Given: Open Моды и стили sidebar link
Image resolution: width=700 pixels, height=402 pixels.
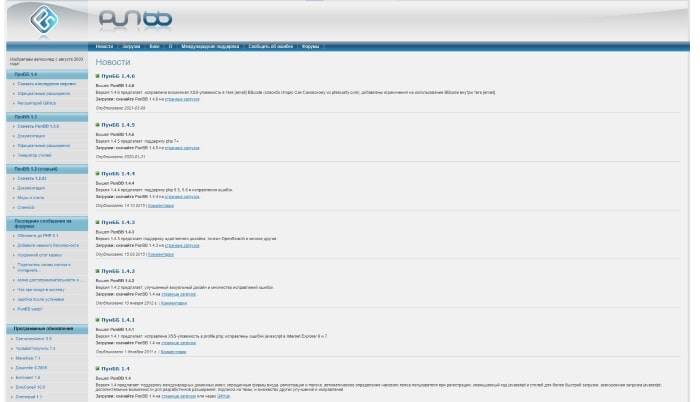Looking at the screenshot, I should [31, 198].
